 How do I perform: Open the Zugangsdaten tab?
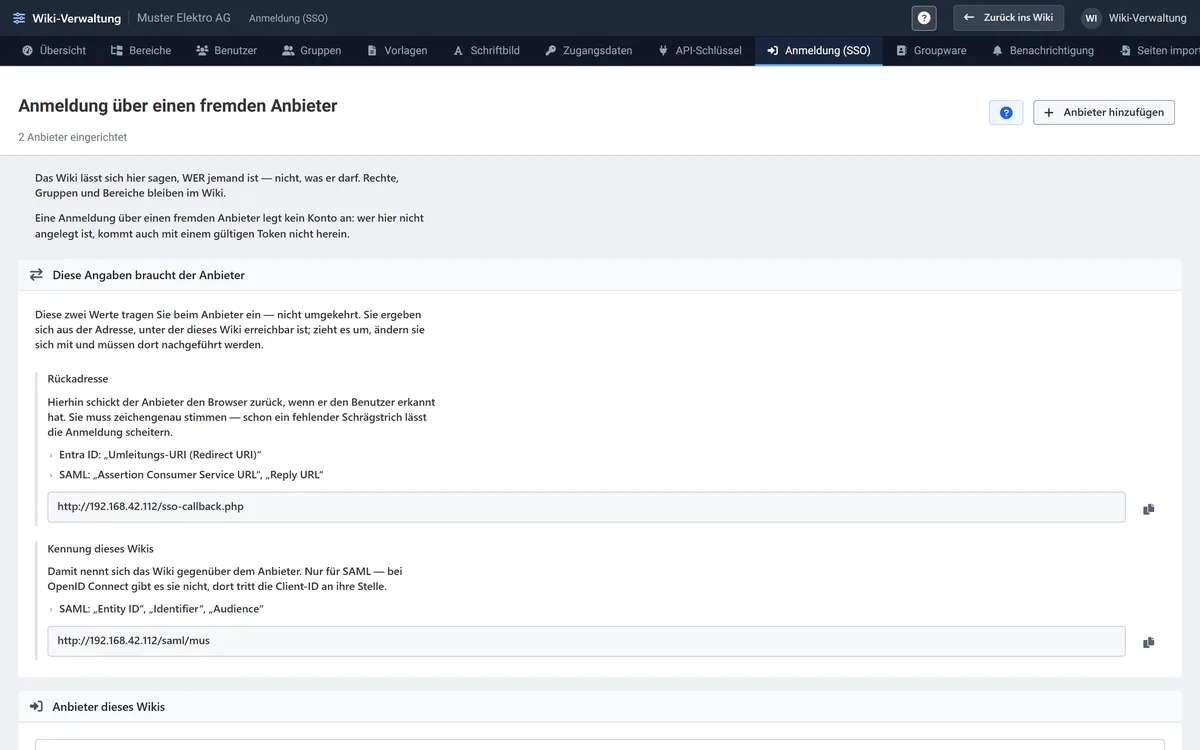pyautogui.click(x=589, y=50)
